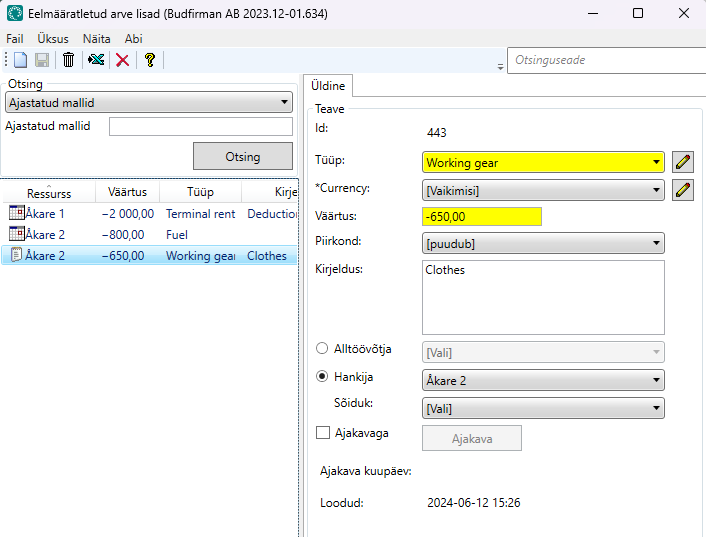
Task: Select the Alltöövõtja radio button
Action: click(322, 349)
